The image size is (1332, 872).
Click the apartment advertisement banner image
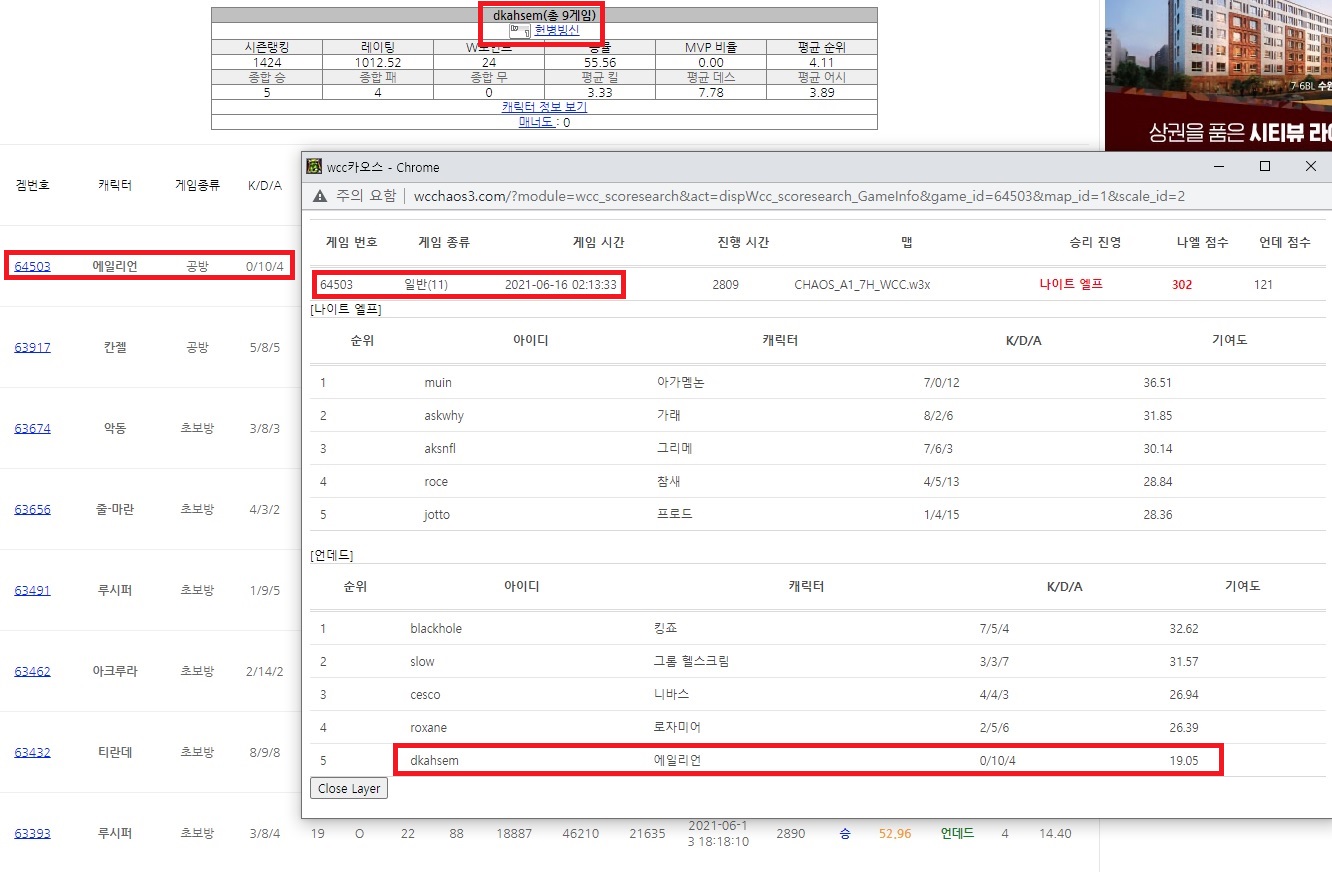pyautogui.click(x=1218, y=75)
